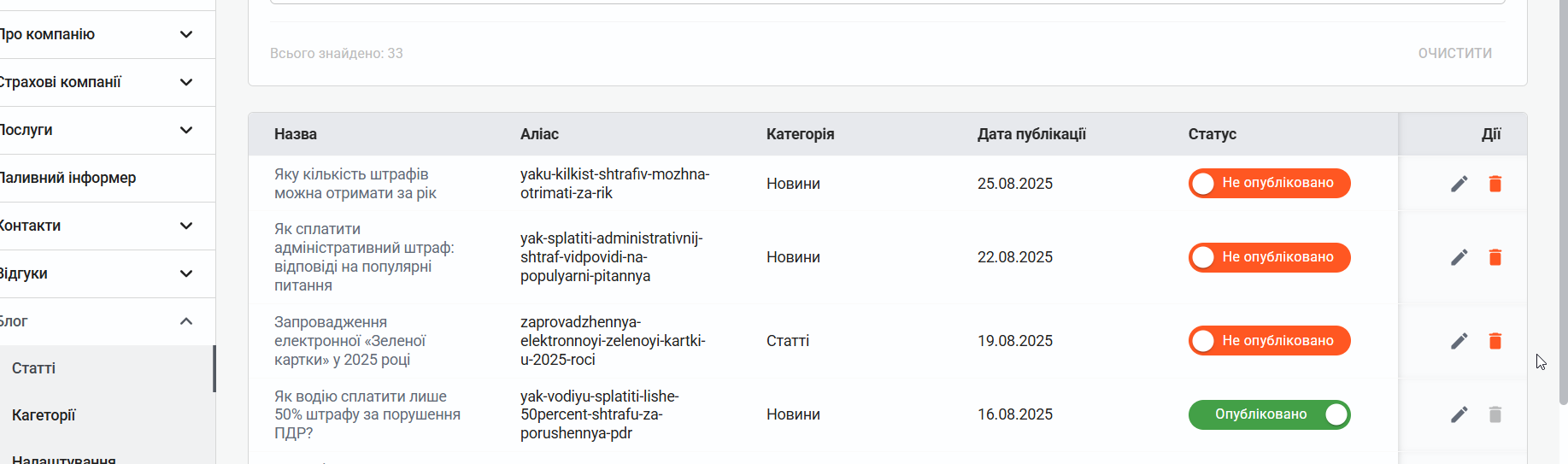The width and height of the screenshot is (1568, 464).
Task: Click the trash icon for the 22.08.2025 article
Action: [x=1495, y=257]
